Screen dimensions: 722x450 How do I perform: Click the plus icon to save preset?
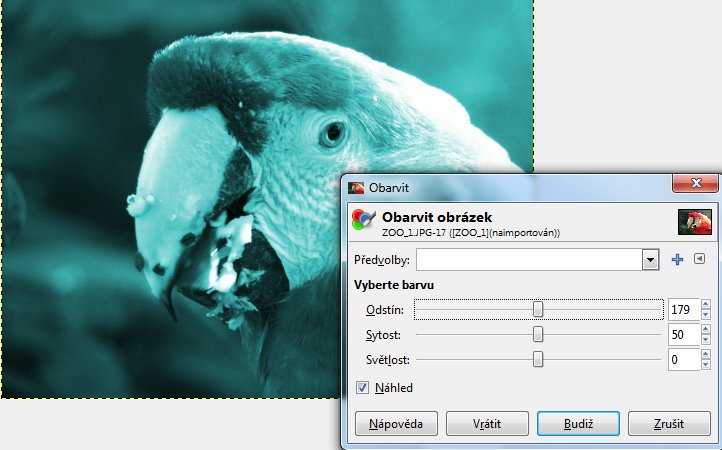[677, 260]
